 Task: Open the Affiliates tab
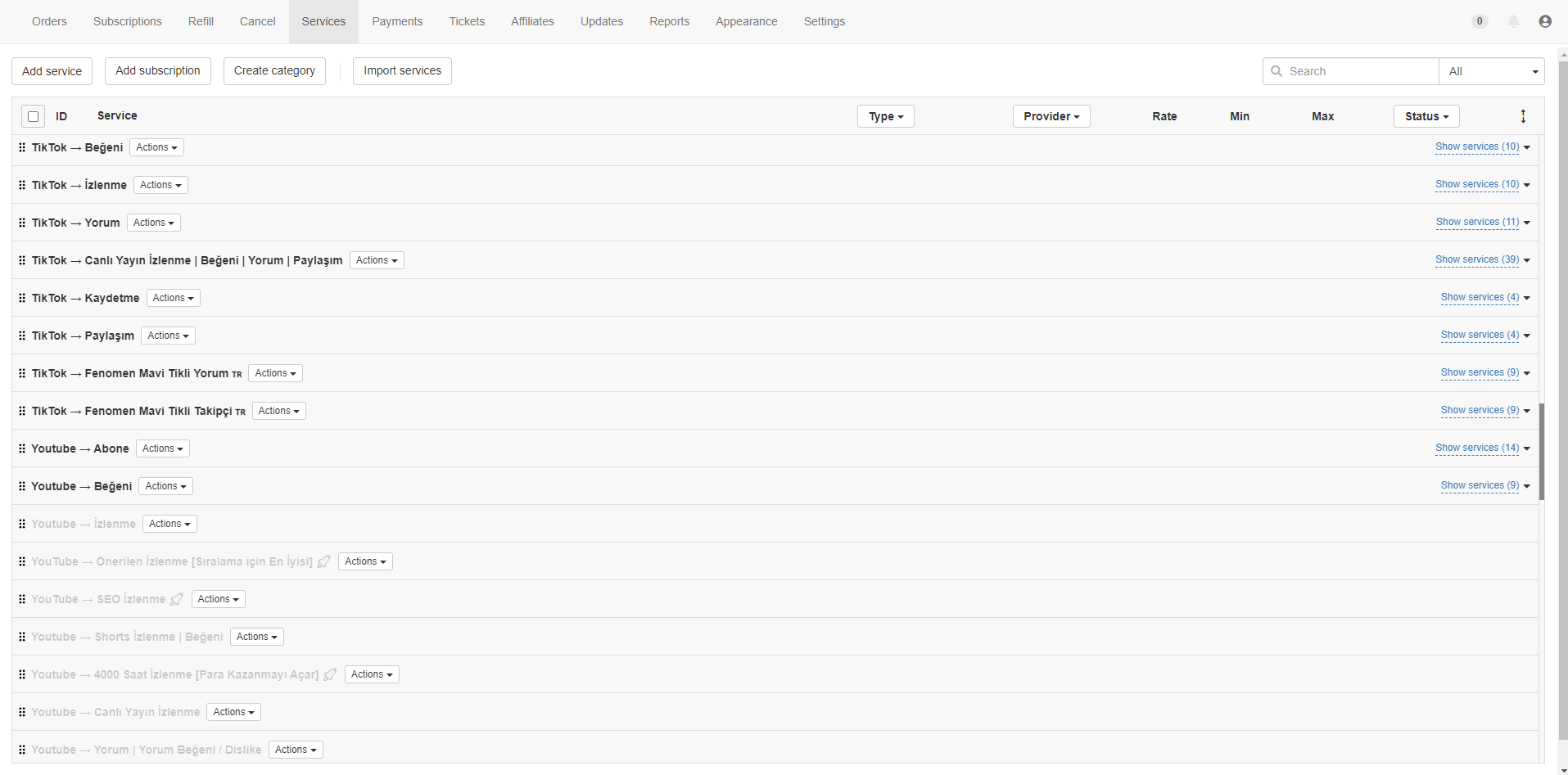tap(532, 21)
